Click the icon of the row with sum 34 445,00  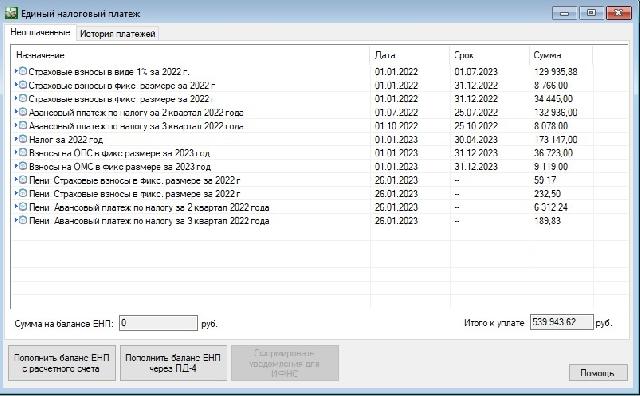tap(23, 98)
